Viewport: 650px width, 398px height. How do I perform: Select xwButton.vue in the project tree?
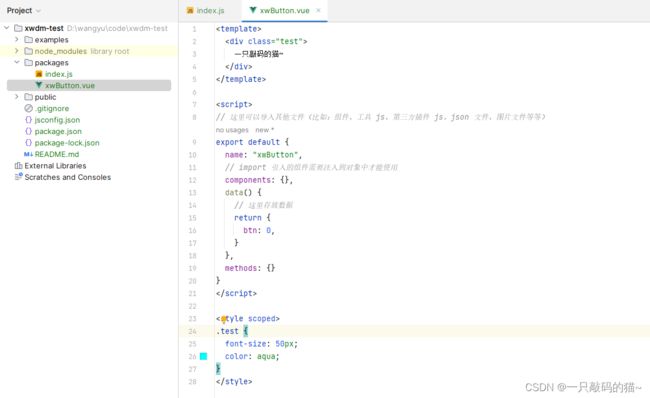pyautogui.click(x=70, y=85)
